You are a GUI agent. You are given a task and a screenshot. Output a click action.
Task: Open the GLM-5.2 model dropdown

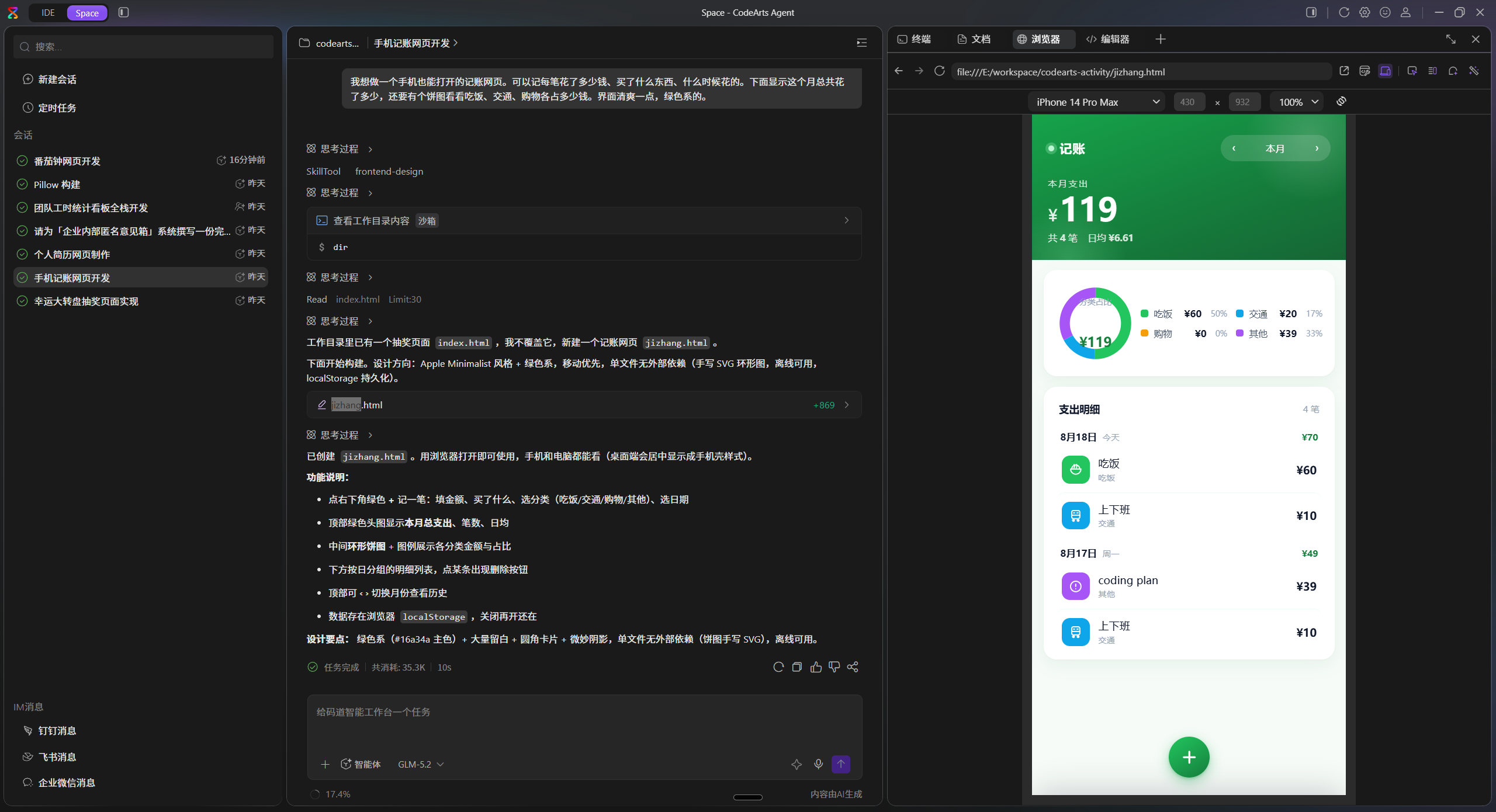tap(421, 764)
